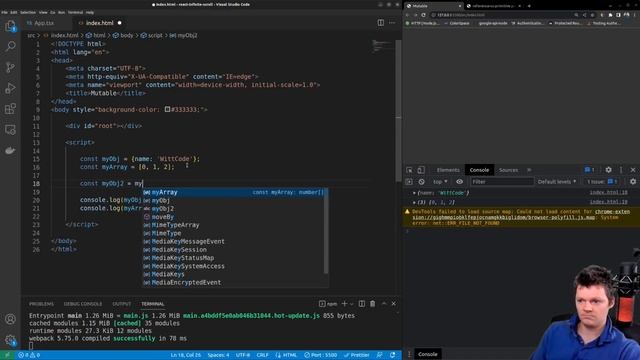This screenshot has height=360, width=640.
Task: Click the suggestion list scrollbar
Action: [326, 231]
